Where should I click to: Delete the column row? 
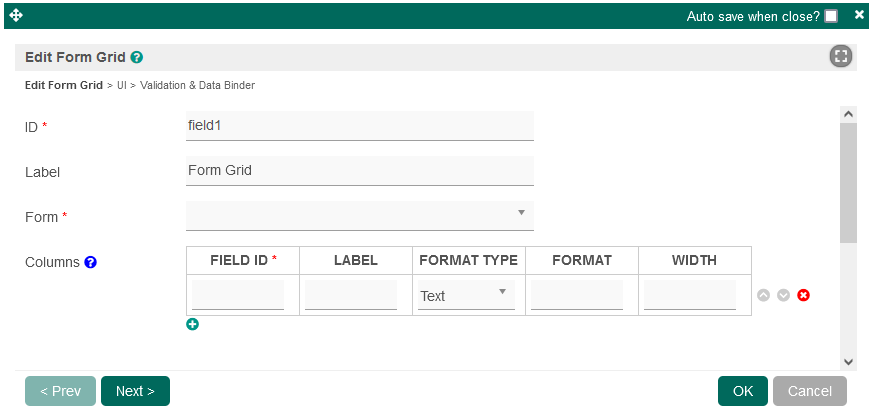[803, 296]
